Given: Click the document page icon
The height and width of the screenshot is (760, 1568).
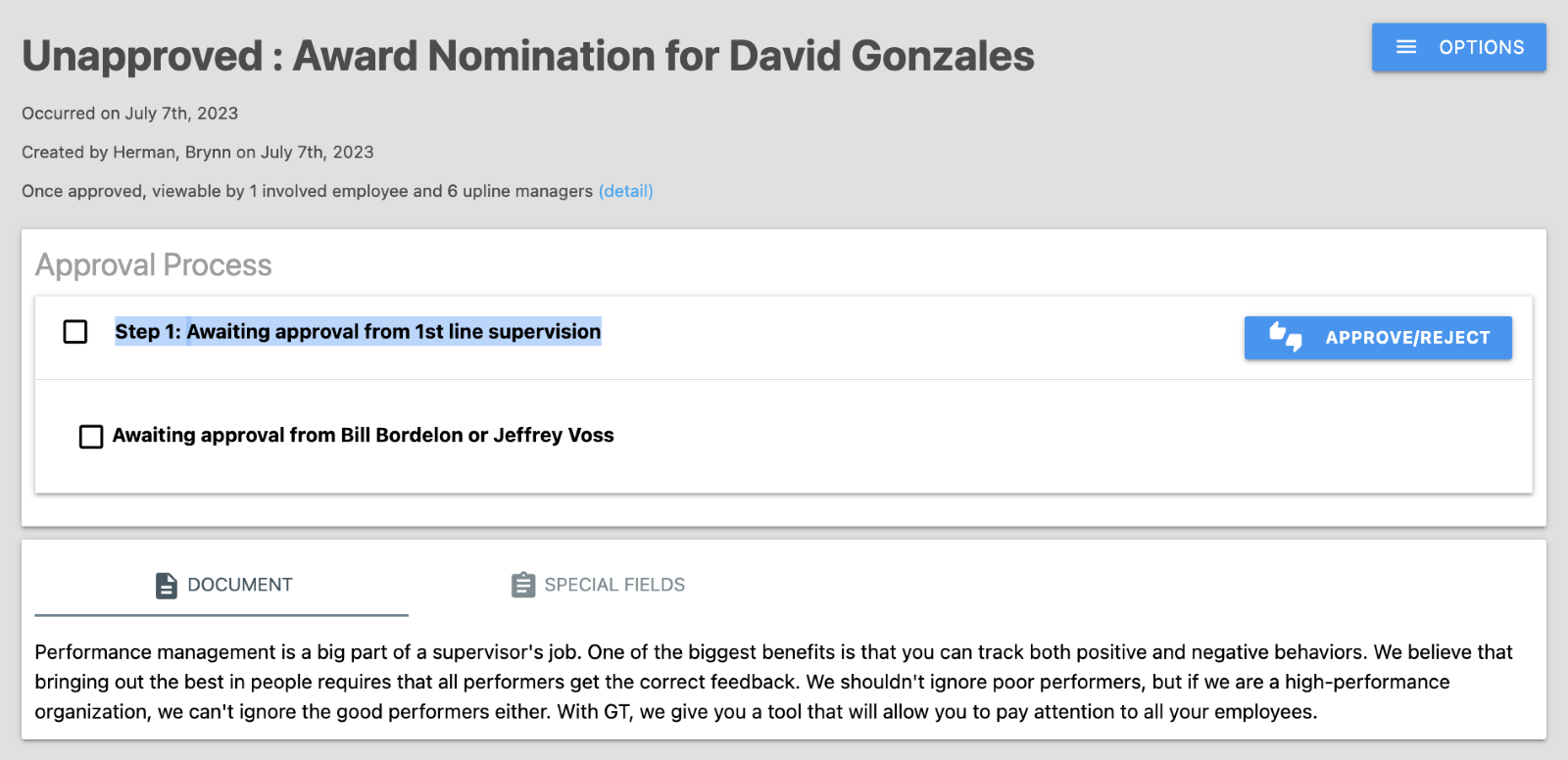Looking at the screenshot, I should pos(167,586).
